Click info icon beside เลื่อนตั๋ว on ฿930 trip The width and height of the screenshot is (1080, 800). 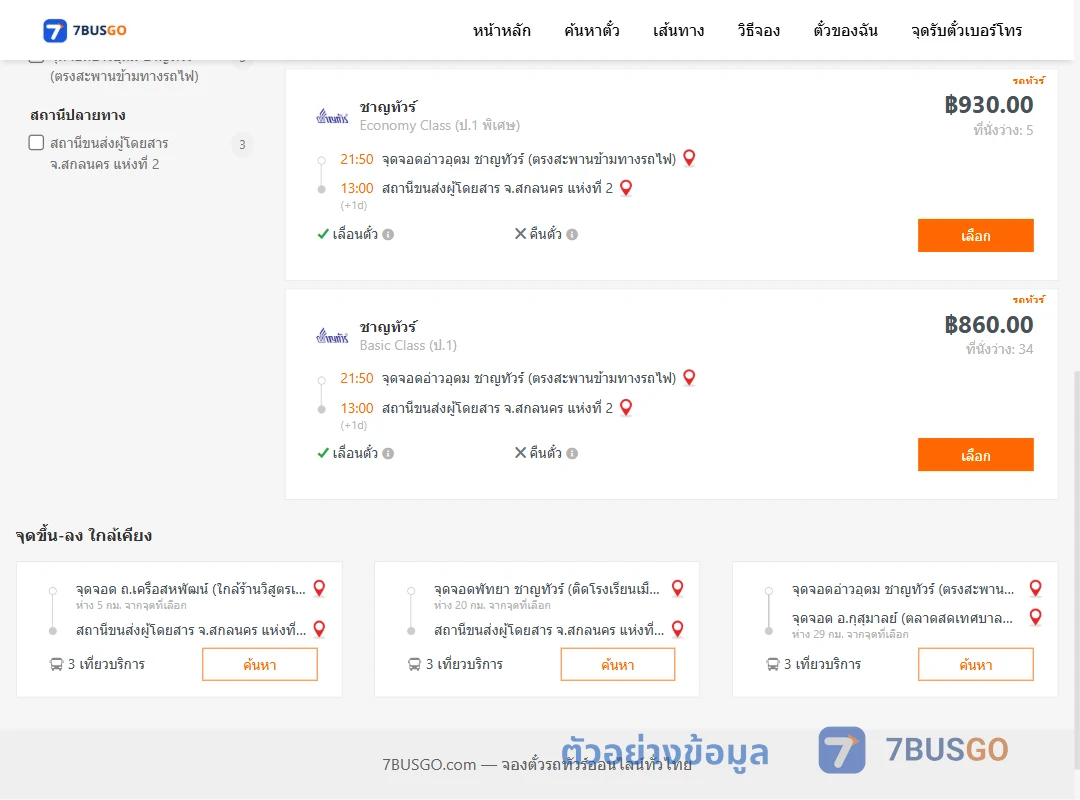pyautogui.click(x=388, y=234)
